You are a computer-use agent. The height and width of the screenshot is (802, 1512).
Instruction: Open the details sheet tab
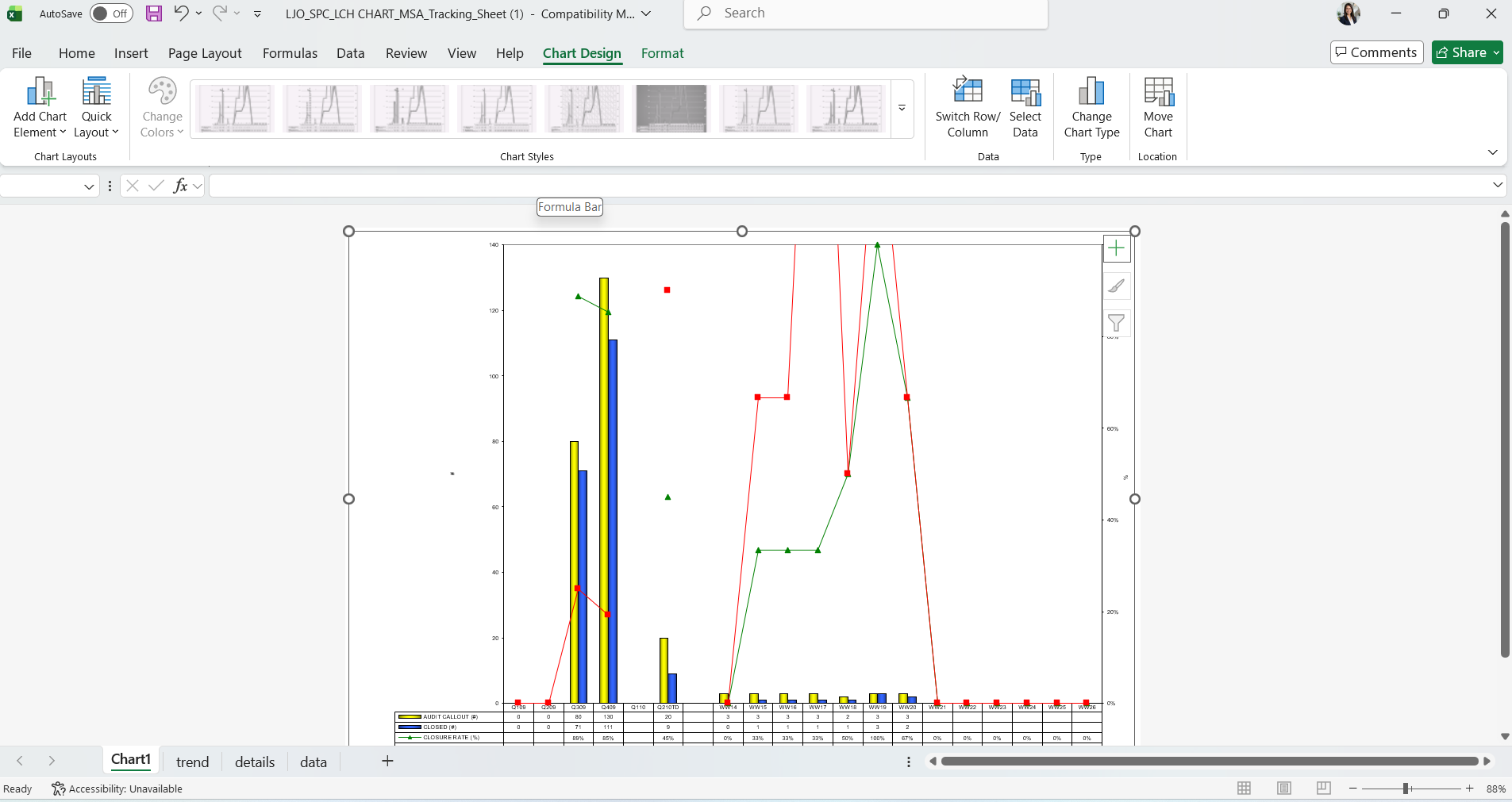coord(255,762)
